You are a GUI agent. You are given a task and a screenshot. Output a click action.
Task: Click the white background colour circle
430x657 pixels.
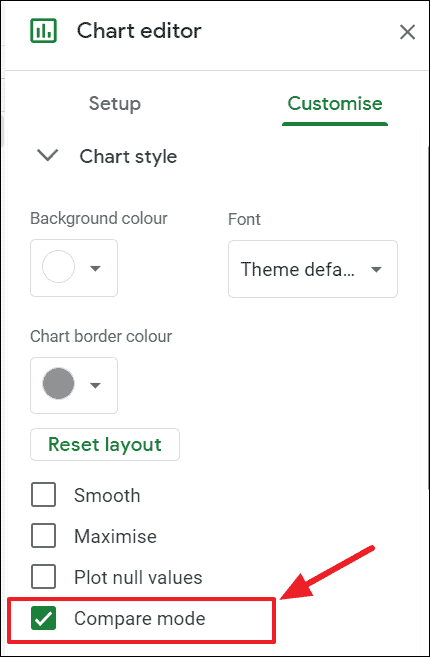[x=58, y=267]
